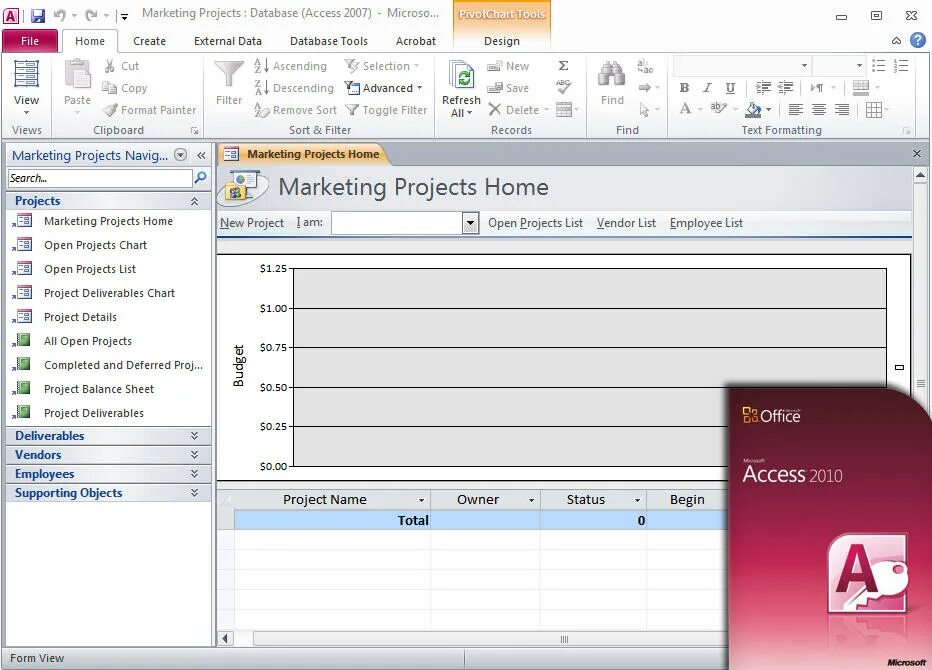This screenshot has width=932, height=670.
Task: Click Remove Sort icon
Action: pyautogui.click(x=262, y=110)
